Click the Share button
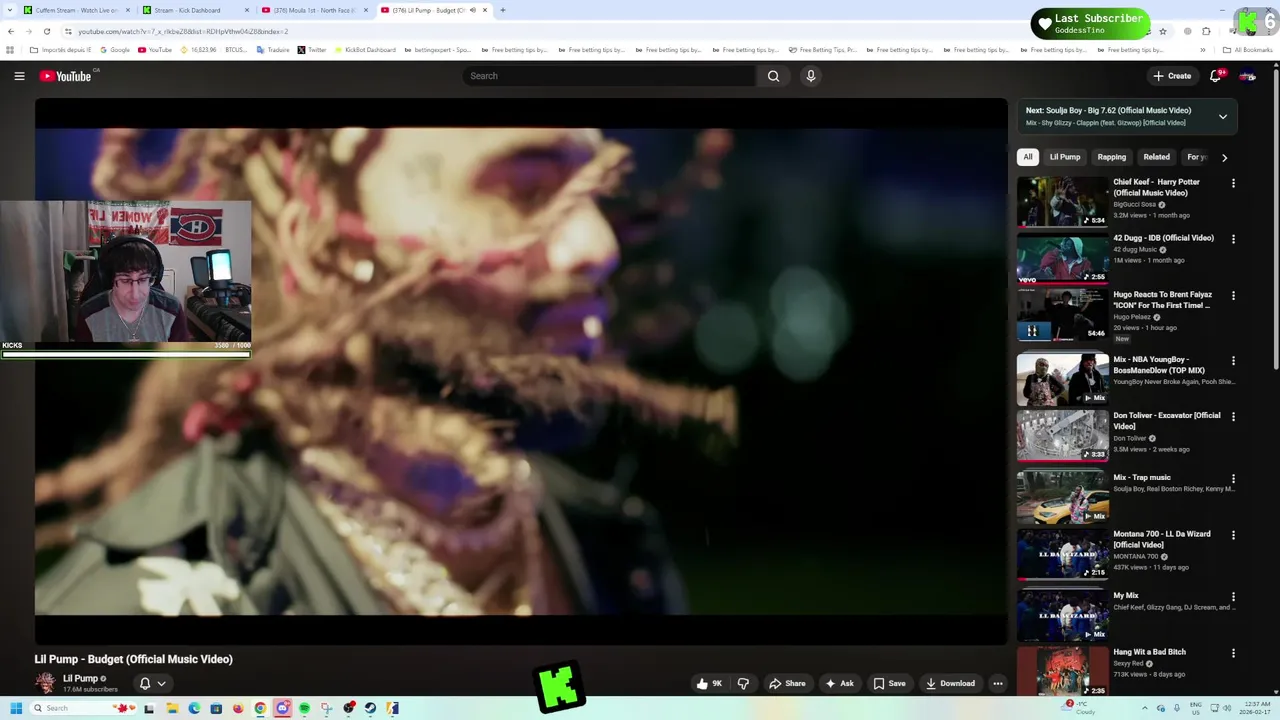The height and width of the screenshot is (720, 1280). pos(787,684)
